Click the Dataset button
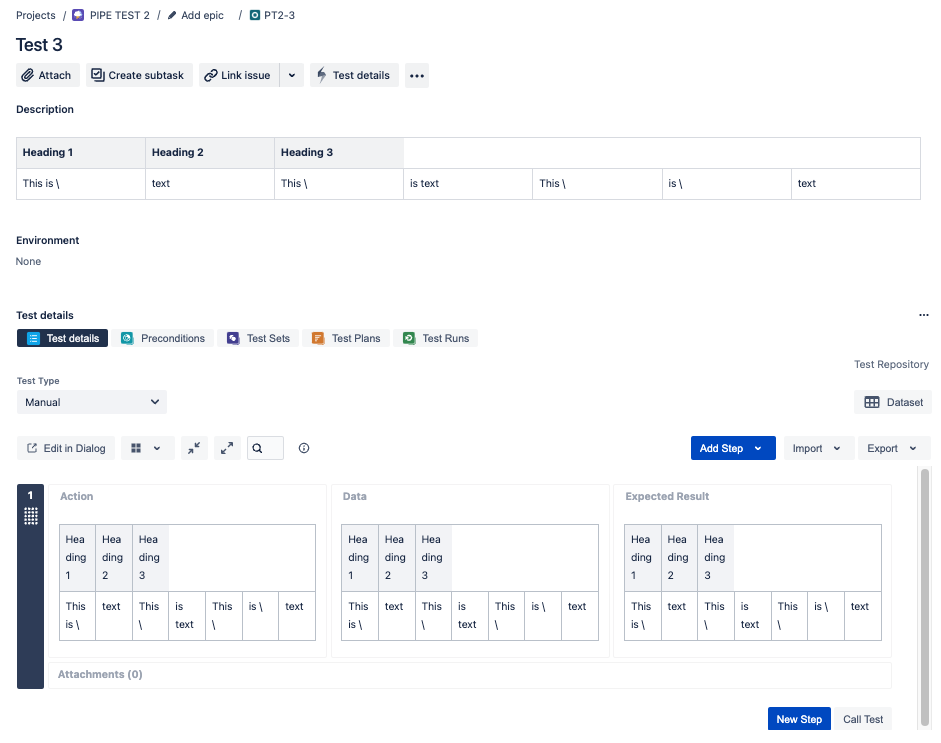941x743 pixels. coord(893,402)
